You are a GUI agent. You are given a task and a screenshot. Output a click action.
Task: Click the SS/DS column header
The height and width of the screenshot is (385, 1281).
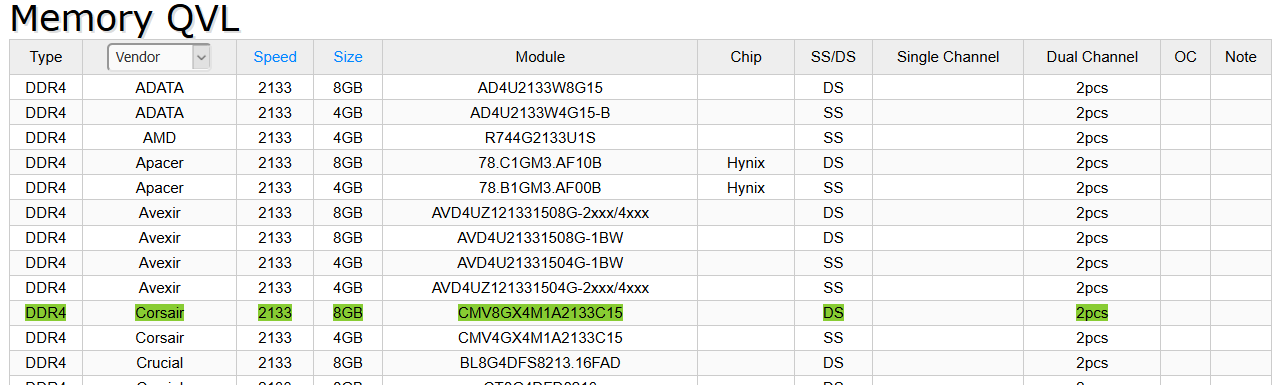(833, 57)
